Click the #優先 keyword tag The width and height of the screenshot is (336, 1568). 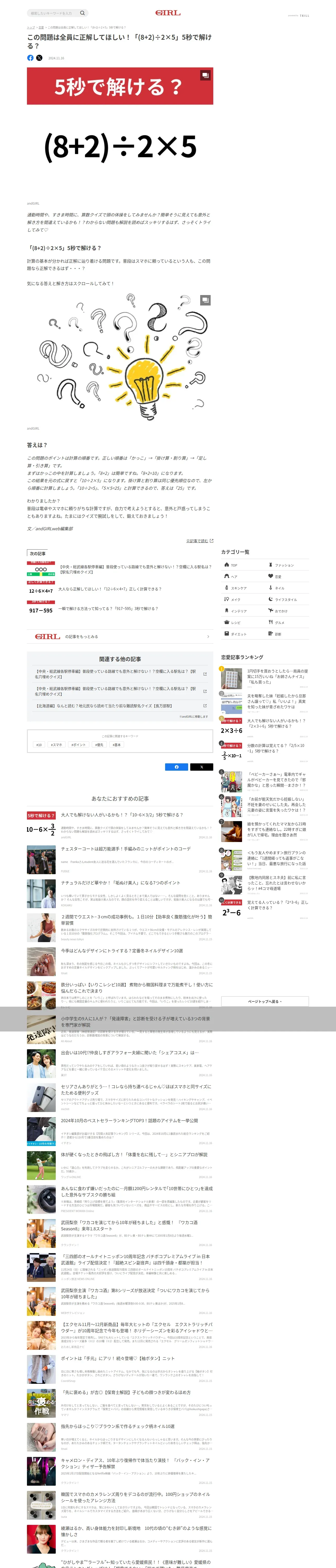(x=99, y=745)
